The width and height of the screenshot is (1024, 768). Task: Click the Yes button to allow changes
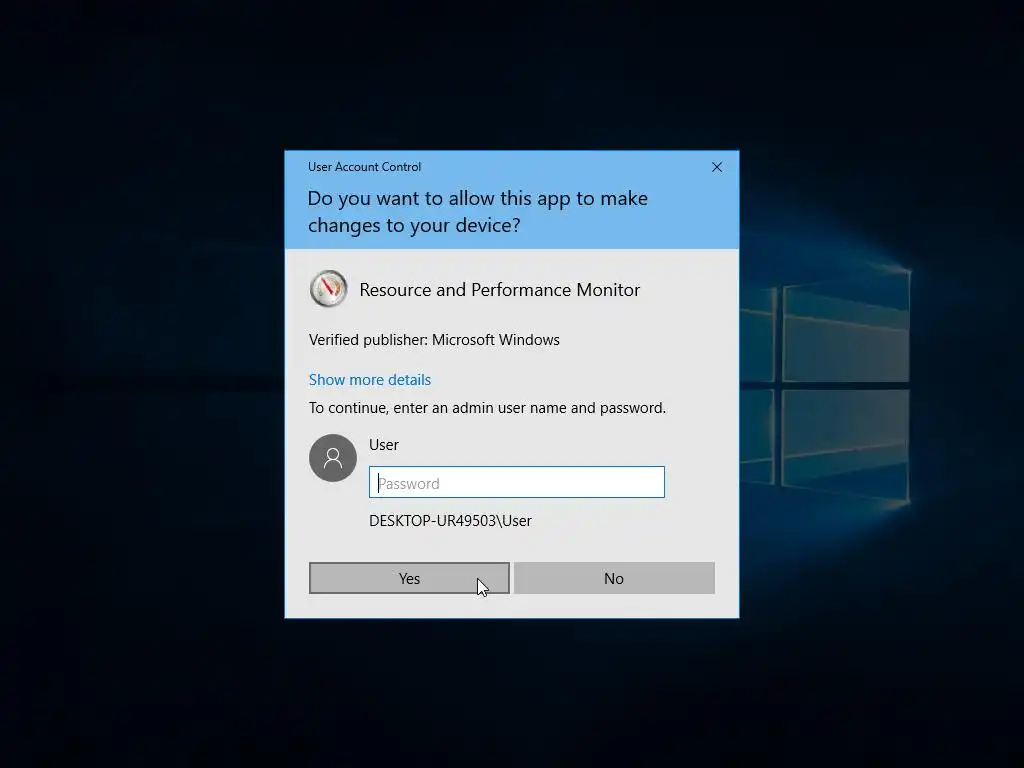click(x=409, y=578)
